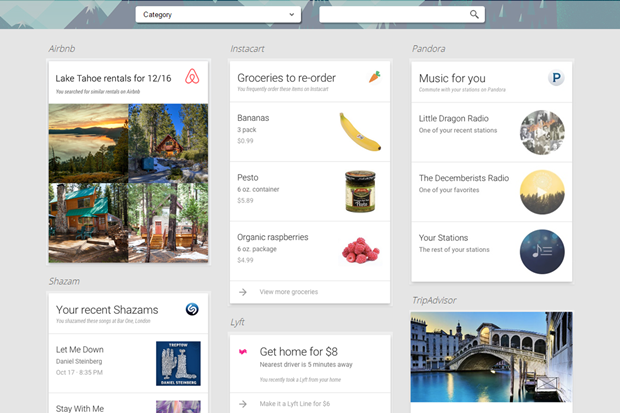The height and width of the screenshot is (413, 620).
Task: Click the Shazam logo icon
Action: (x=192, y=309)
